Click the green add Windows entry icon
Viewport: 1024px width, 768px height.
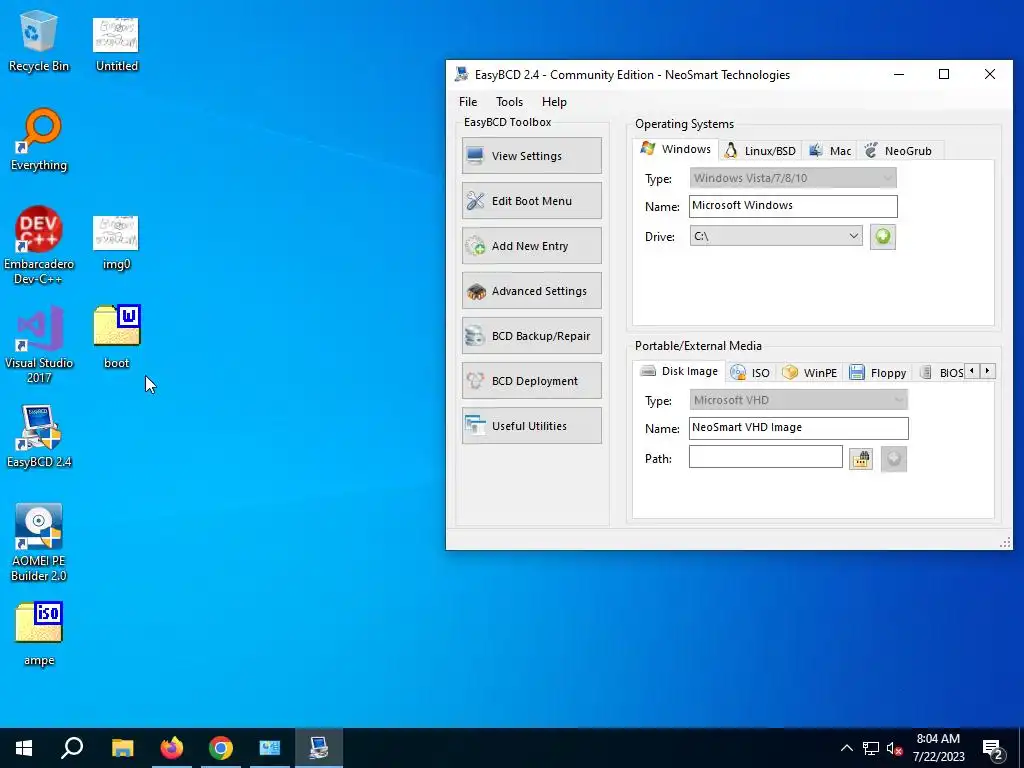[882, 236]
